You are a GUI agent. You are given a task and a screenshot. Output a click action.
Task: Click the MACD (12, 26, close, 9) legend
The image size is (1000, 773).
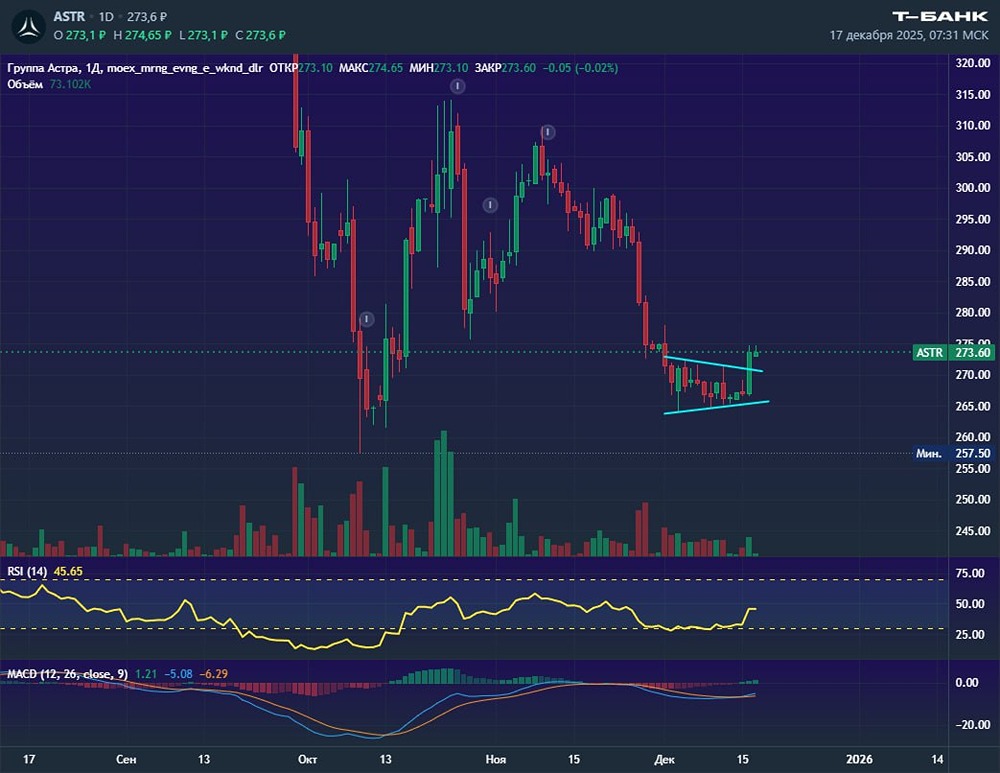click(68, 674)
